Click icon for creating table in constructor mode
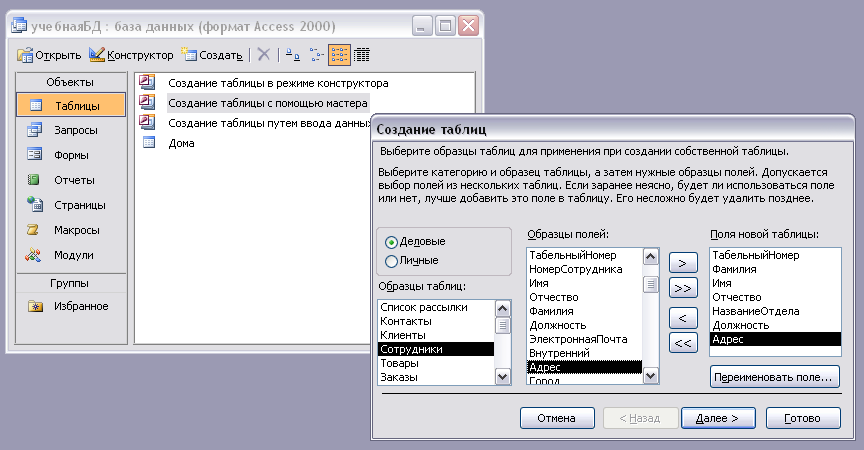This screenshot has height=450, width=864. click(147, 82)
